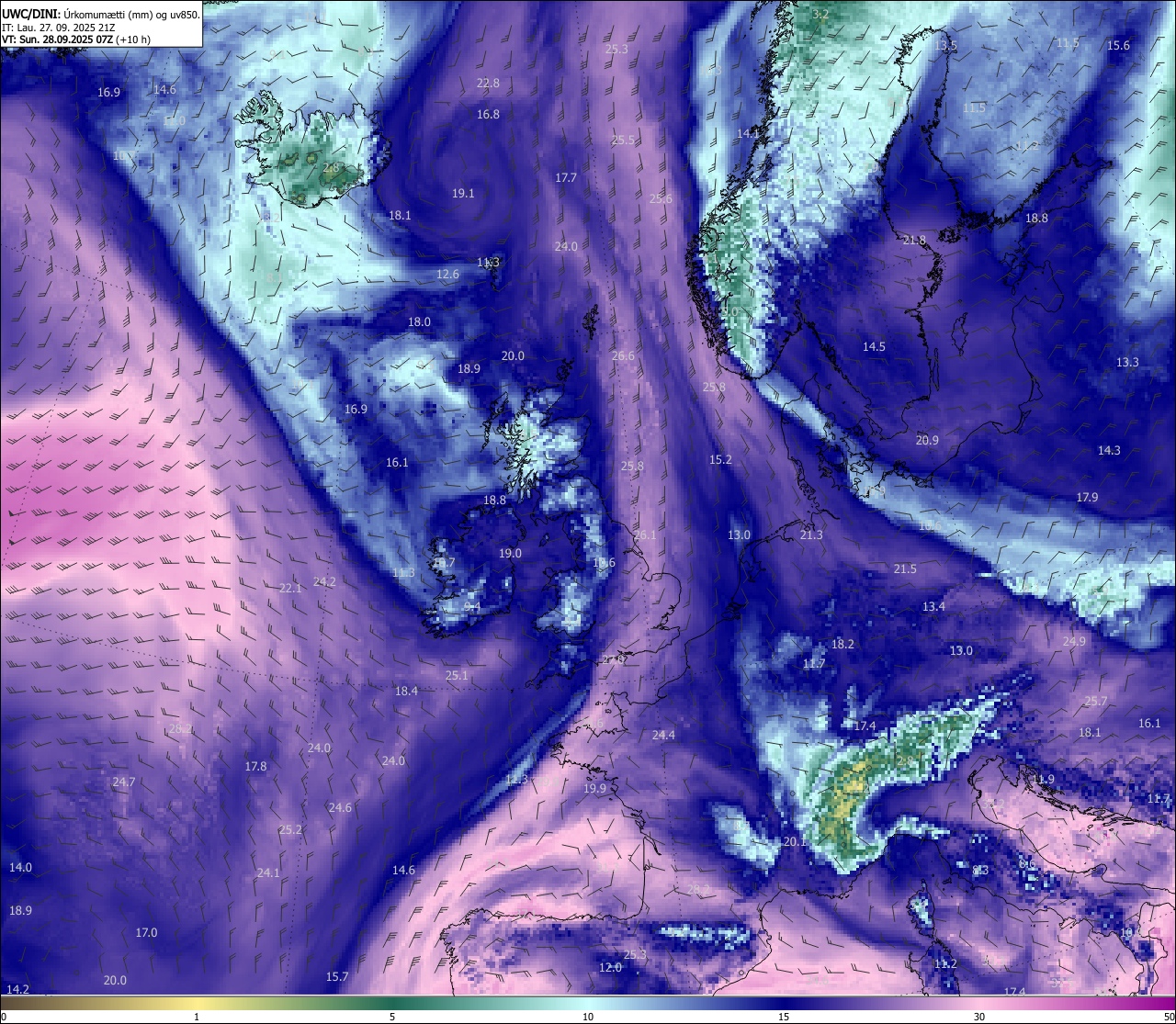Click the 24.6 map value
This screenshot has height=1024, width=1176.
pos(340,807)
